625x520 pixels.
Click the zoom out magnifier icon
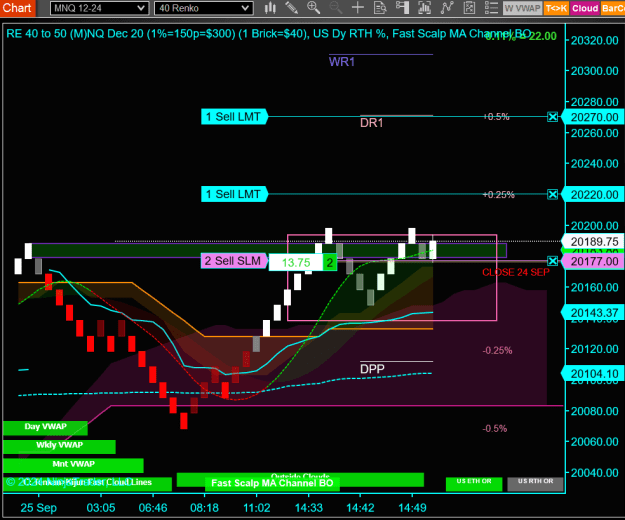(x=336, y=8)
